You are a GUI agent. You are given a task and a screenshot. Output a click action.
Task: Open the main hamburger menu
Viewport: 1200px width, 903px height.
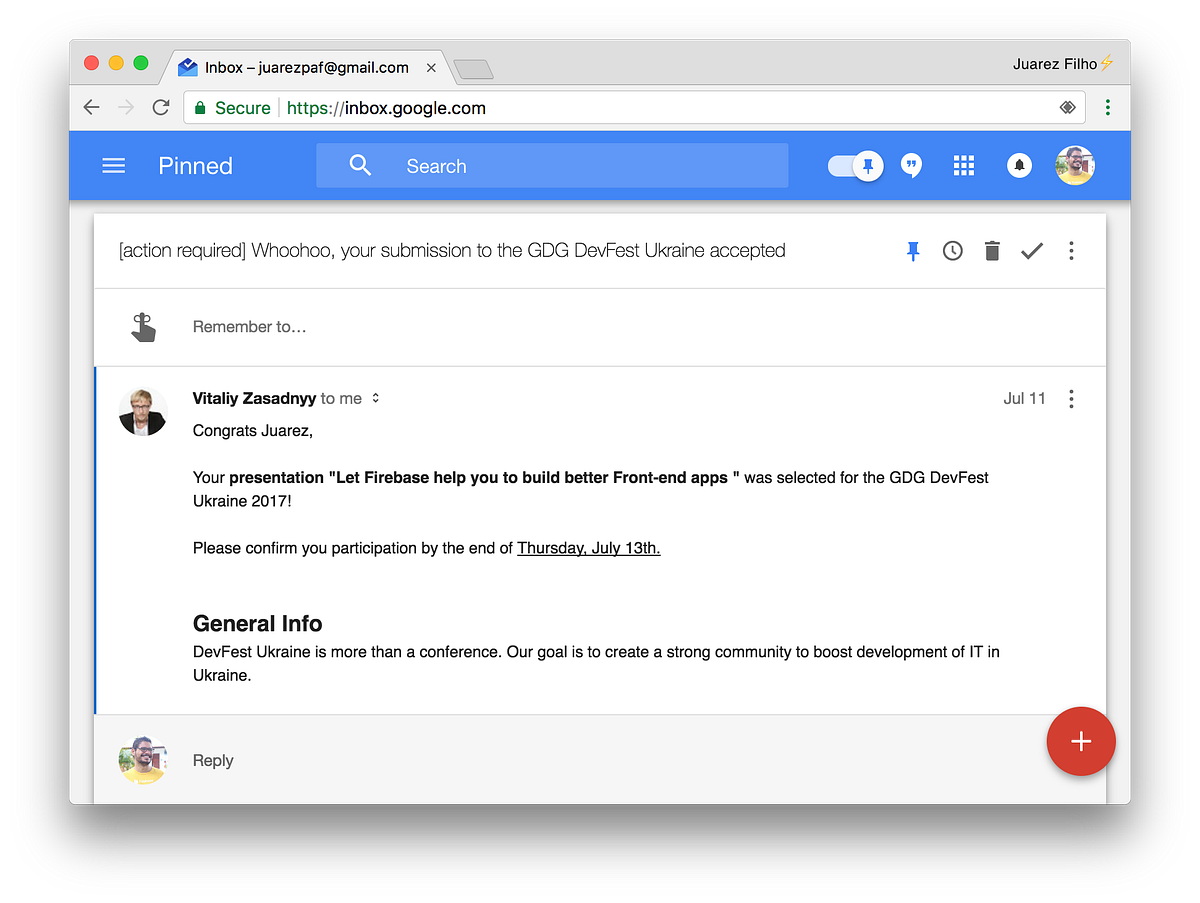coord(114,166)
